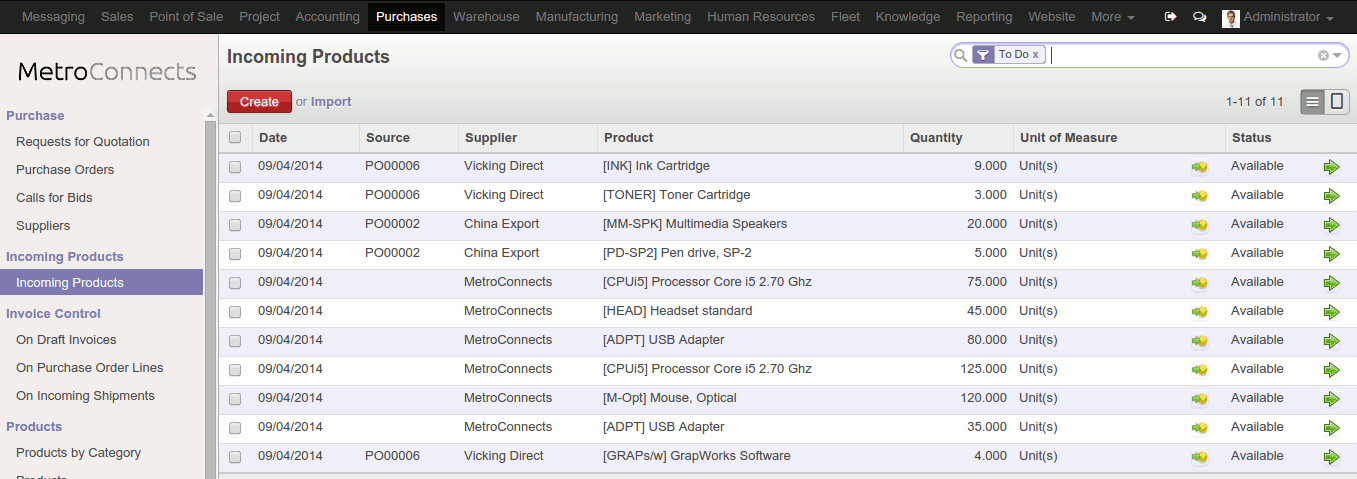Click the yellow scrap icon for Mouse, Optical row
The width and height of the screenshot is (1357, 479).
point(1200,399)
